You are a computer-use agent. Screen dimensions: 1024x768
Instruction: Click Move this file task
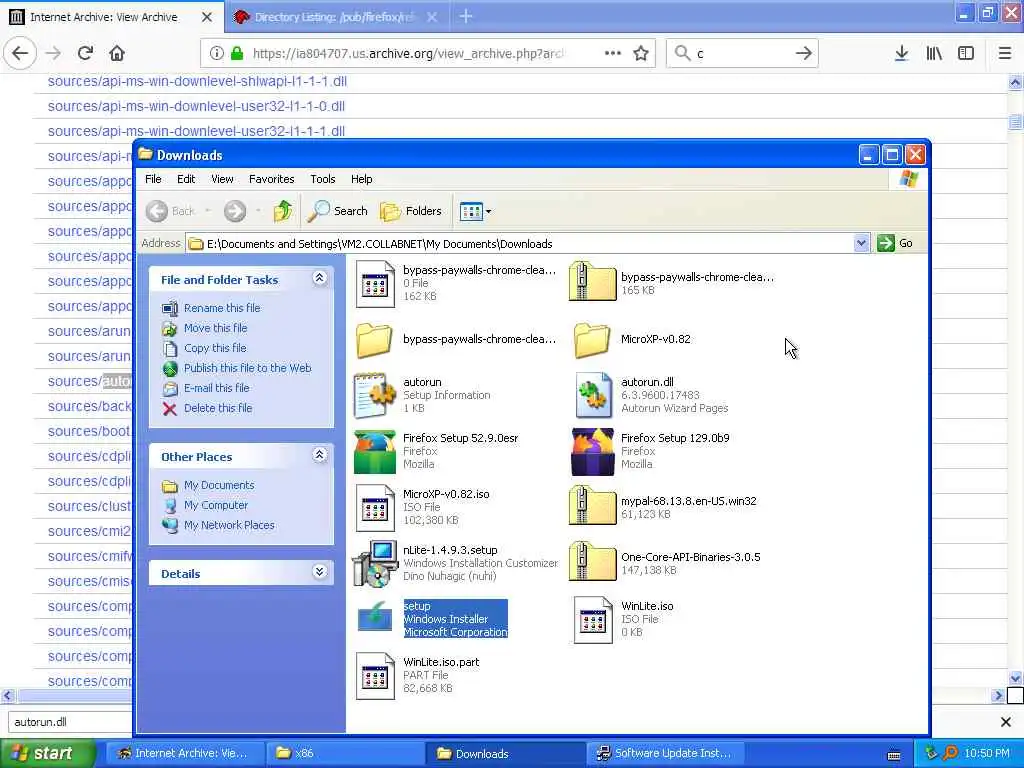tap(216, 328)
